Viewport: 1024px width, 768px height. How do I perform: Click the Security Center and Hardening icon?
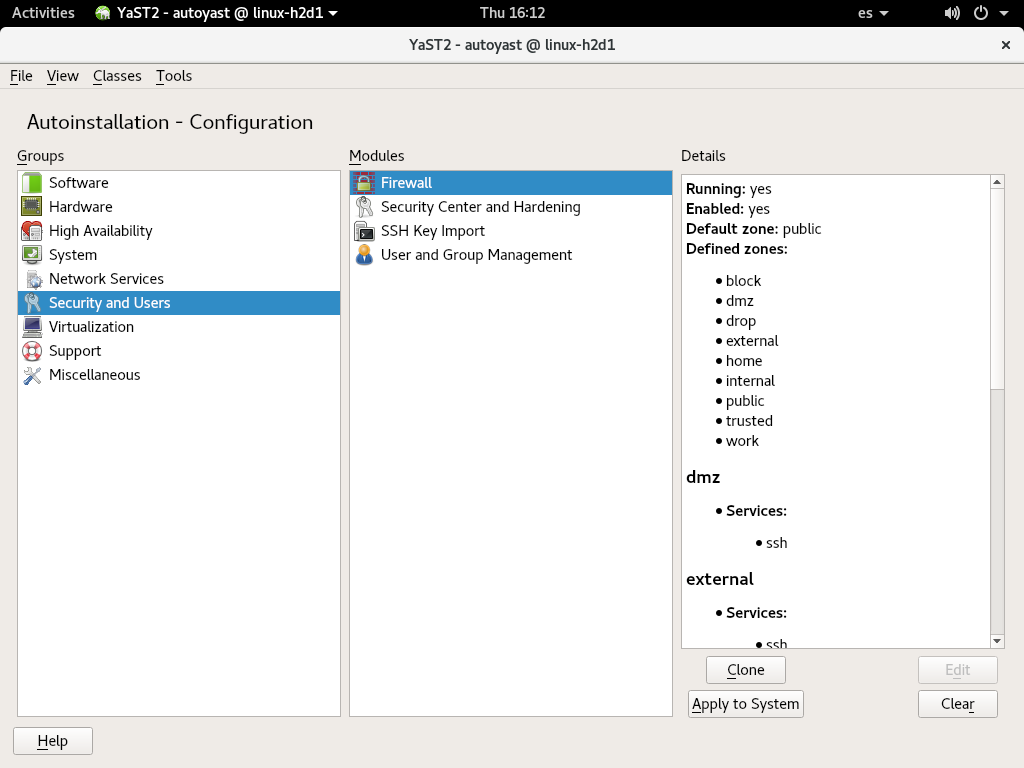[x=364, y=207]
